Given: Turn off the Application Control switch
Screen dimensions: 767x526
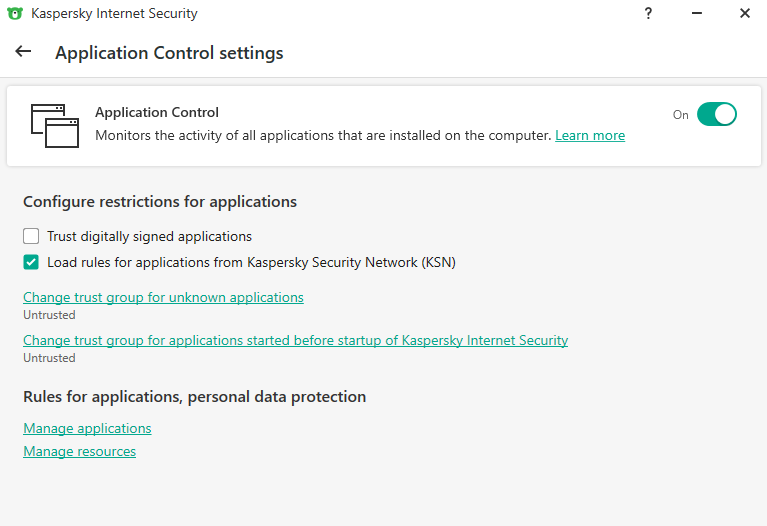Looking at the screenshot, I should coord(716,114).
